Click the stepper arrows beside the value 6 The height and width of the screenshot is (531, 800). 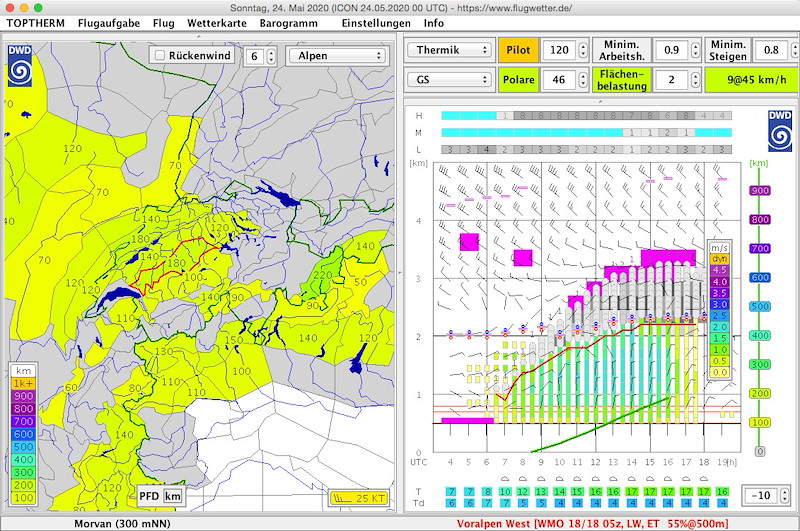[x=269, y=56]
